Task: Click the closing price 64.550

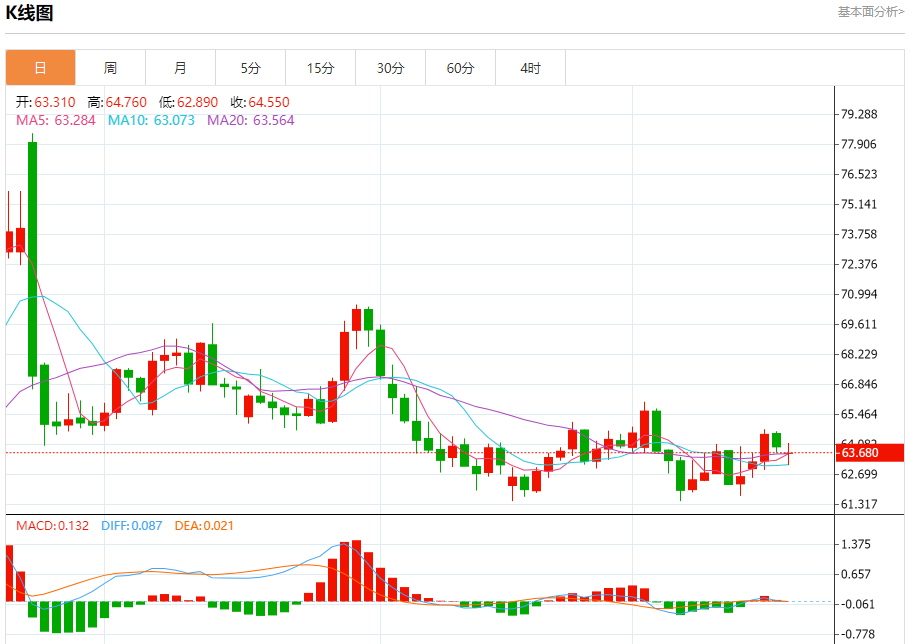Action: click(269, 102)
